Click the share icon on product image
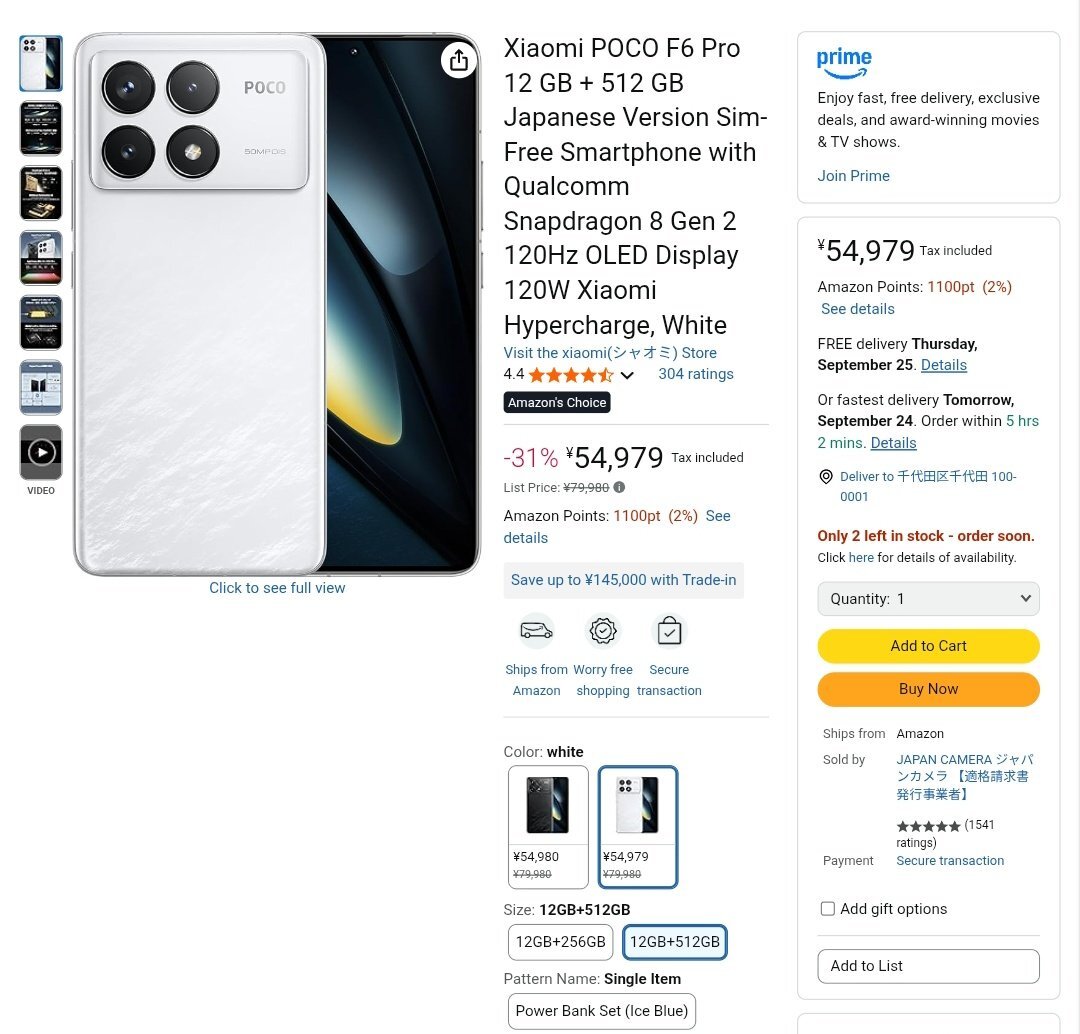 click(459, 61)
